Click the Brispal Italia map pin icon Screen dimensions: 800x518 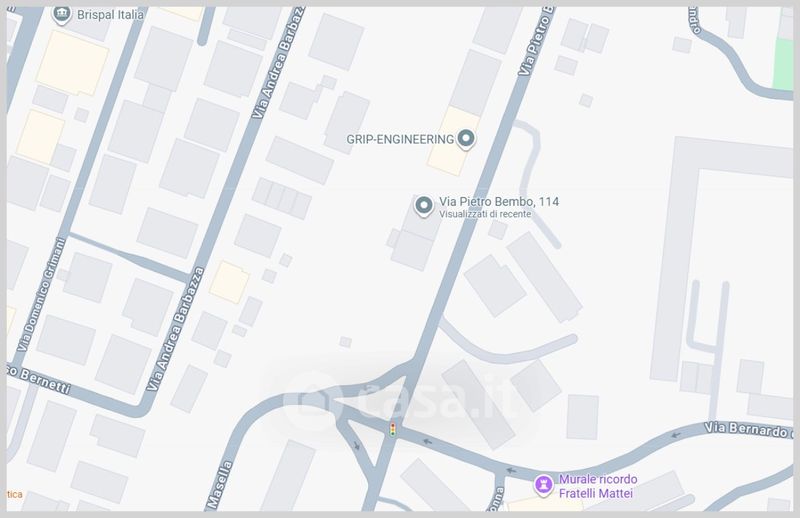pyautogui.click(x=62, y=15)
